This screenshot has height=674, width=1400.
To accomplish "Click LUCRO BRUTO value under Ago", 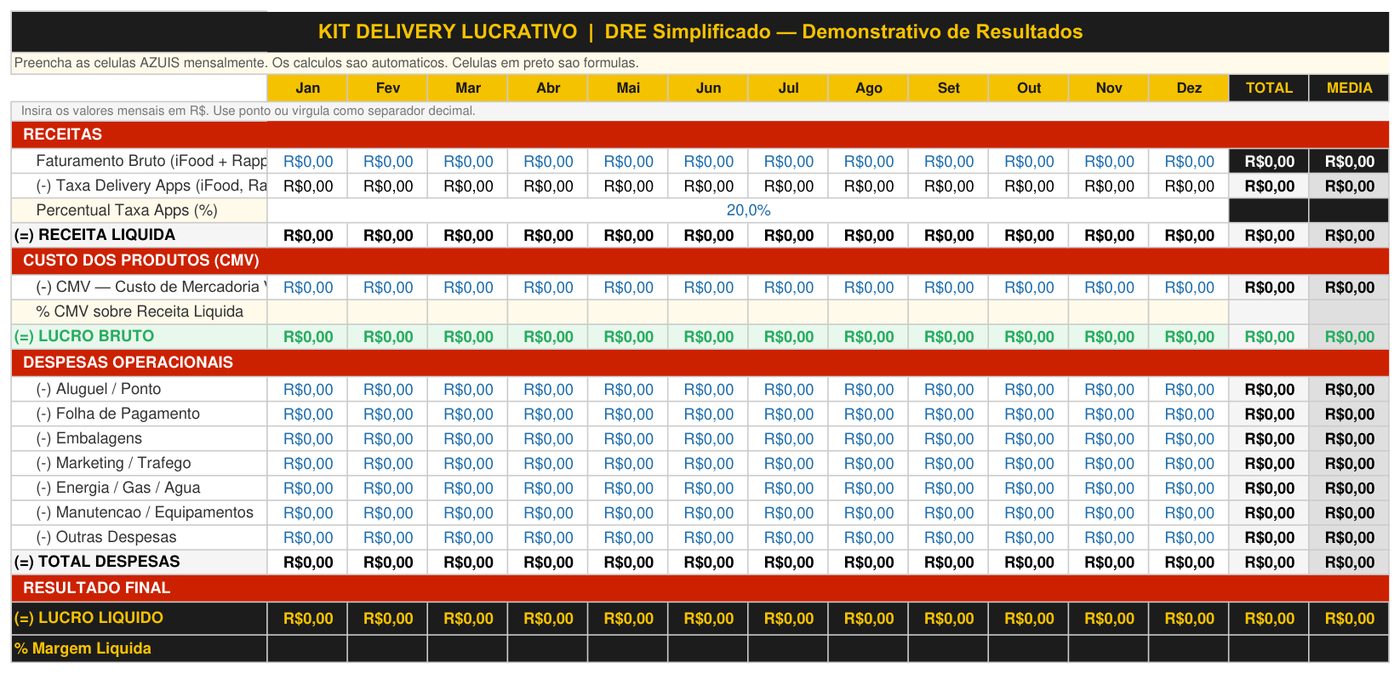I will coord(869,337).
